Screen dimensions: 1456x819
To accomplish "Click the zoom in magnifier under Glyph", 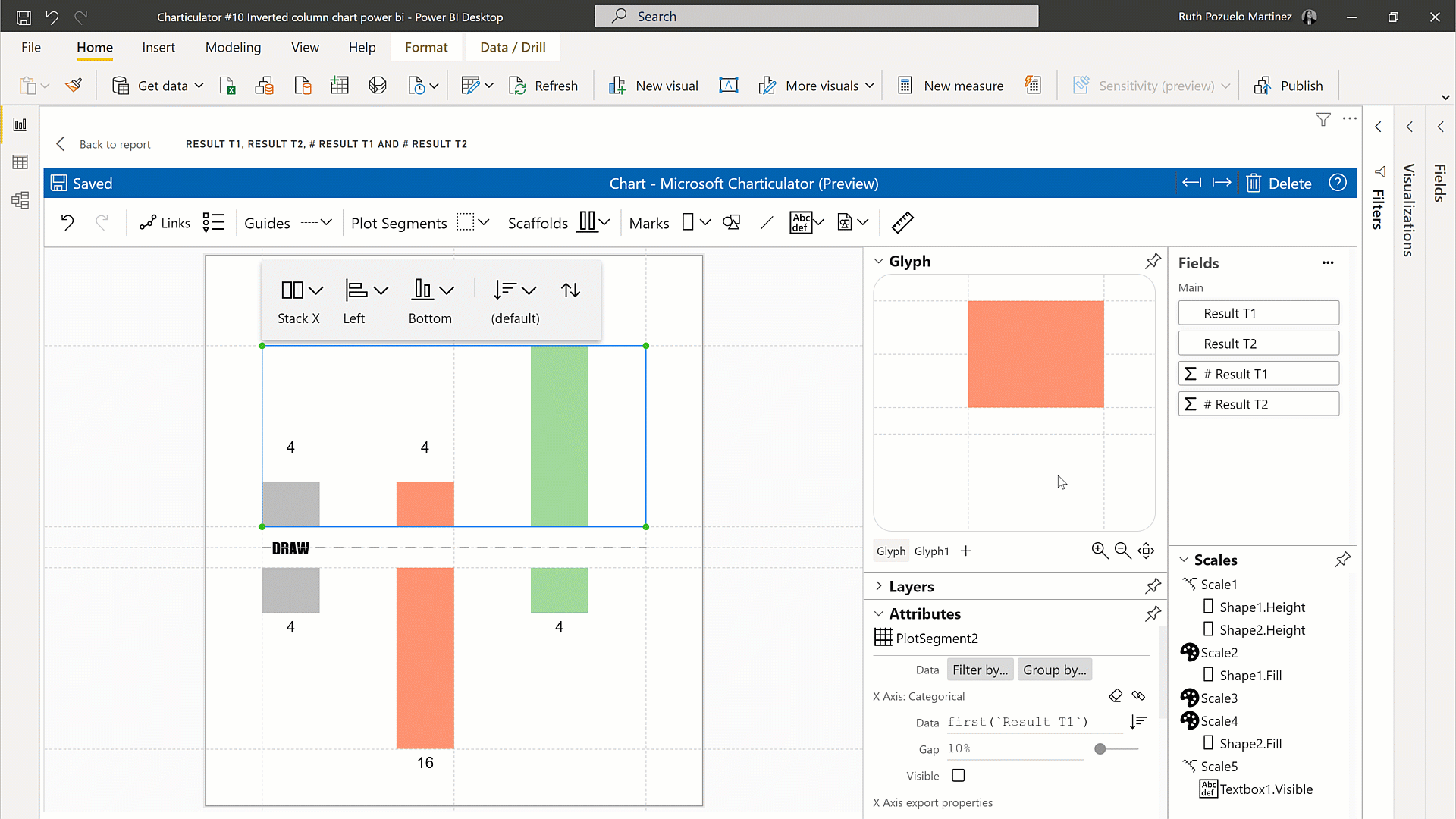I will click(1100, 551).
